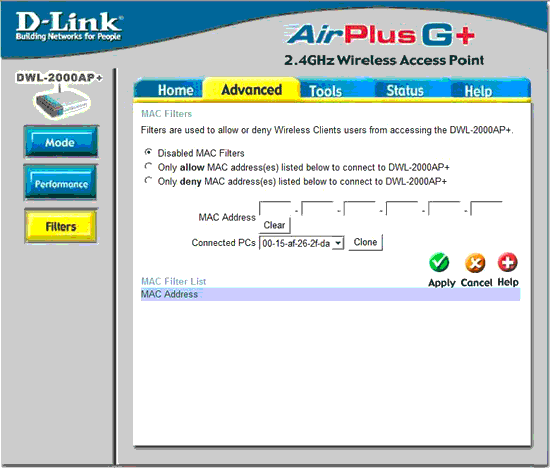Click the first MAC Address input field

coord(275,208)
